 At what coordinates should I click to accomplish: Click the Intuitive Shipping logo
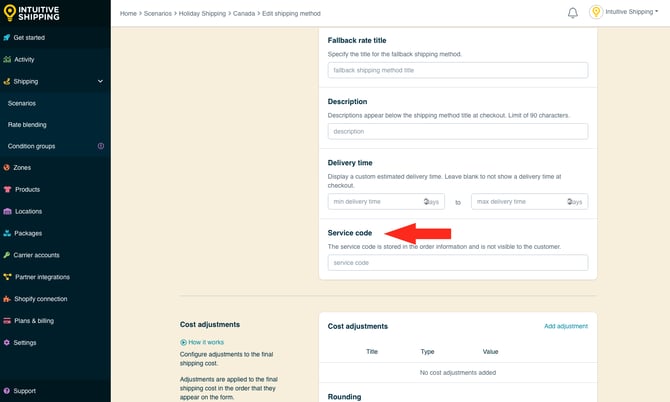32,14
